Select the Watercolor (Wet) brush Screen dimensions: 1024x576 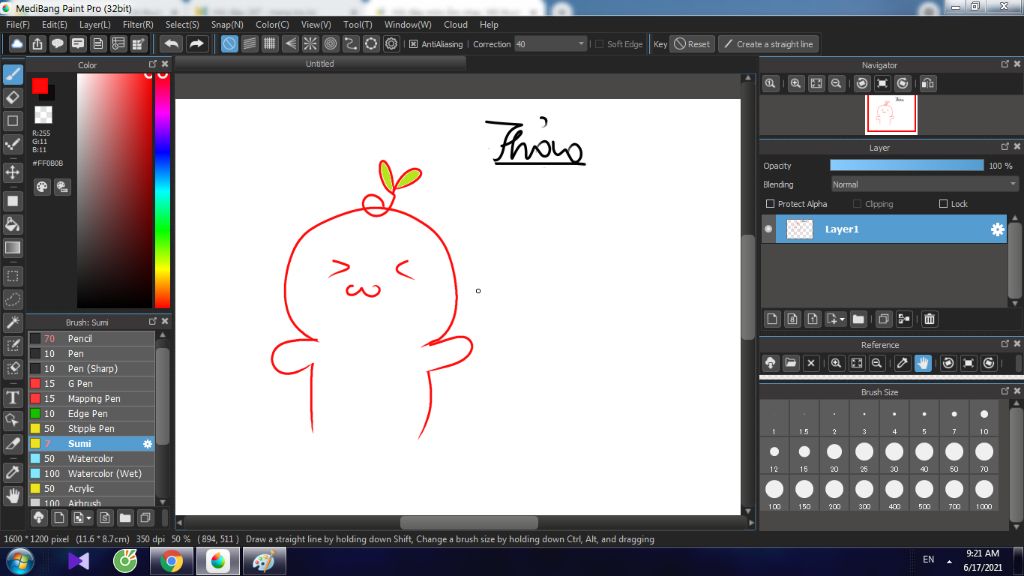(92, 473)
